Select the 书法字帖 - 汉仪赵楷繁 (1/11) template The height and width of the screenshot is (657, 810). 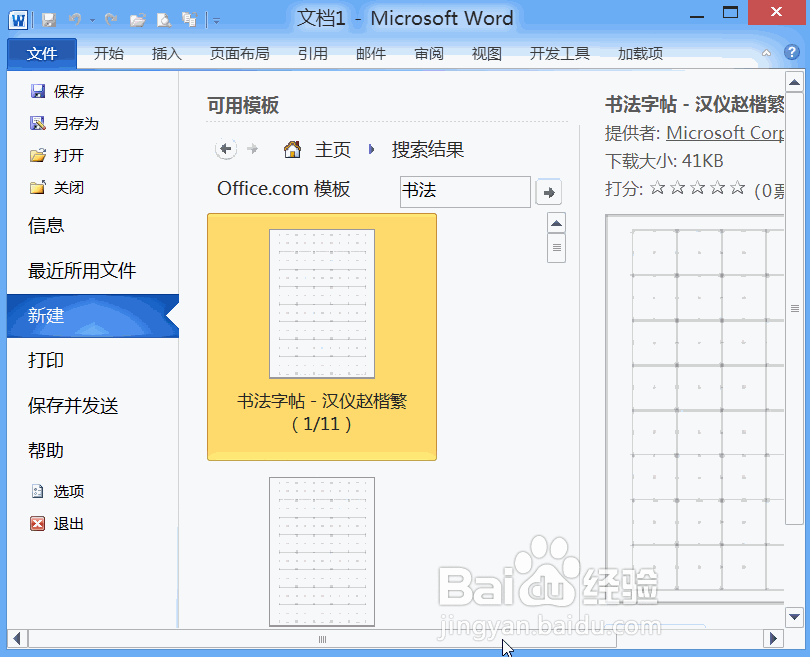(x=322, y=337)
